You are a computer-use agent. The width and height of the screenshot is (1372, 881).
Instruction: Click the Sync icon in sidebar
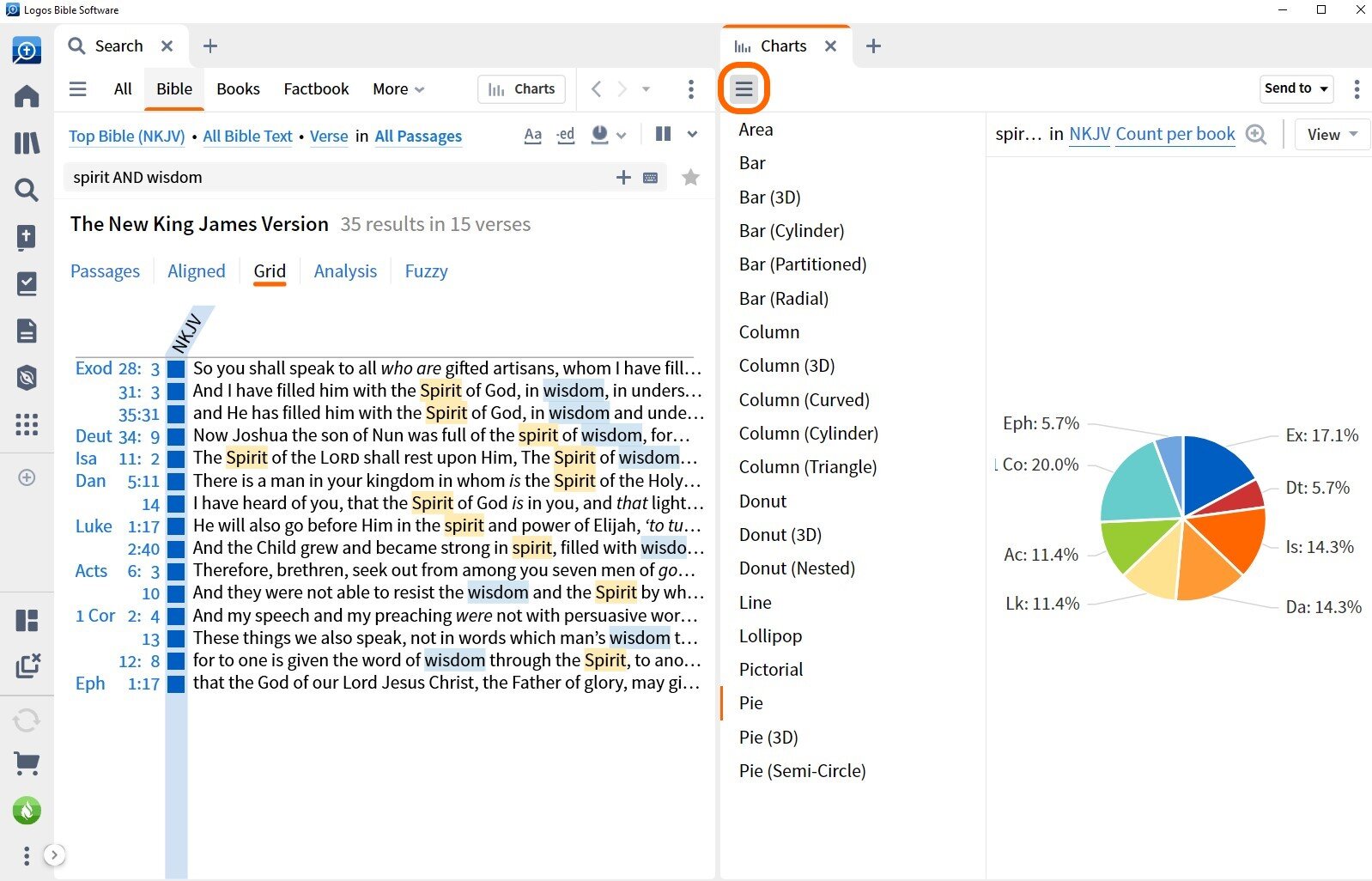coord(27,720)
